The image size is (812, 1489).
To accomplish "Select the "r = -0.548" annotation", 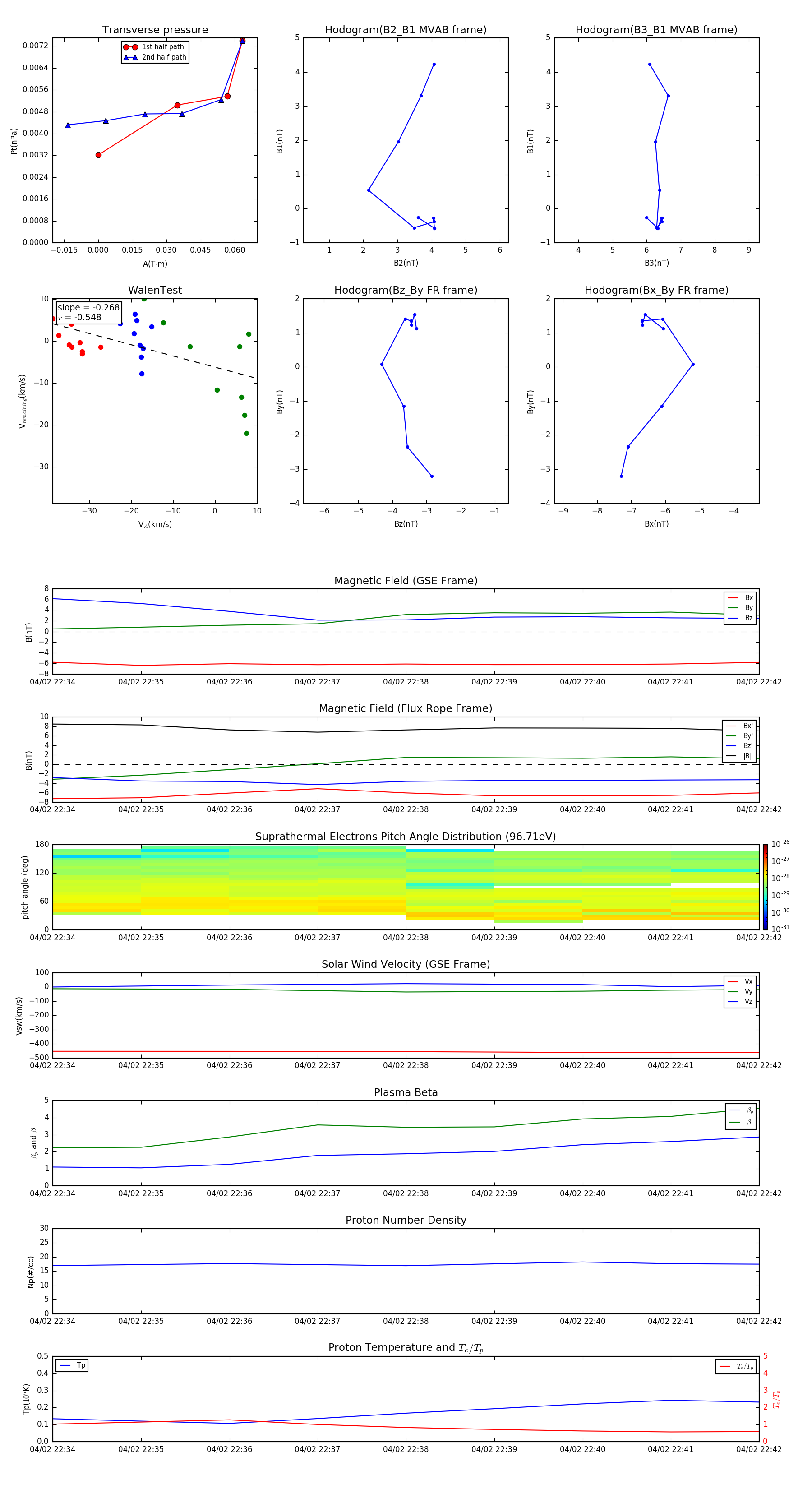I will tap(80, 317).
